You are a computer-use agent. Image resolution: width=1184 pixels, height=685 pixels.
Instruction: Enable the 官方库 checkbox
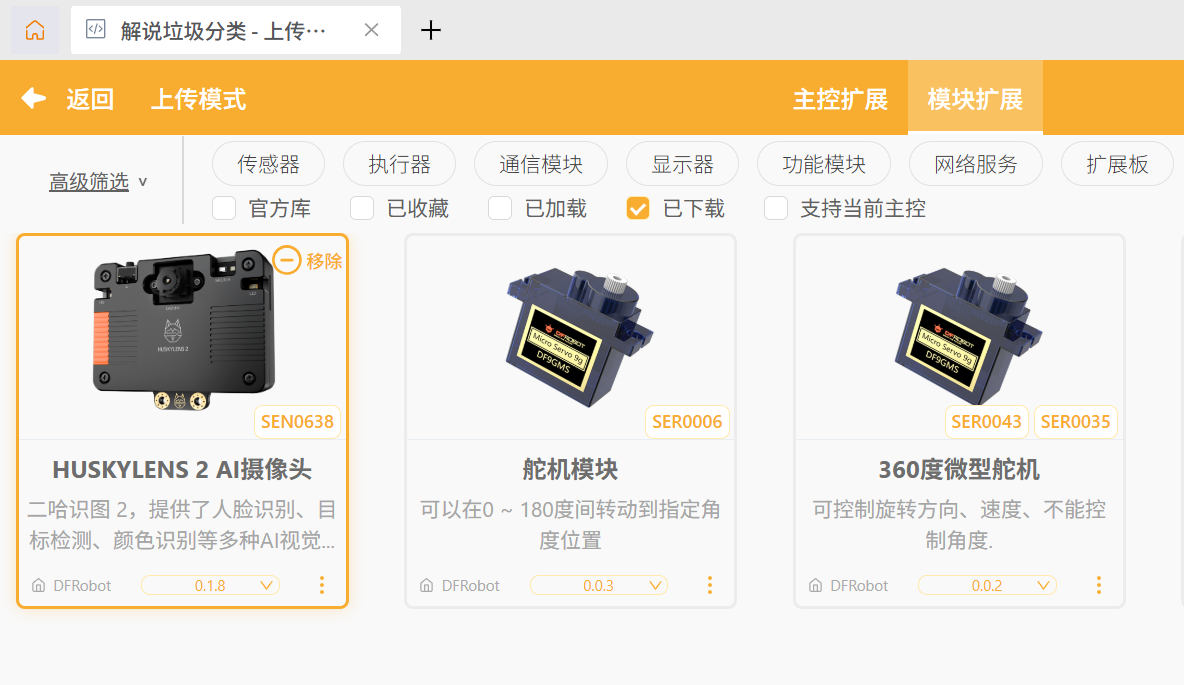[224, 208]
